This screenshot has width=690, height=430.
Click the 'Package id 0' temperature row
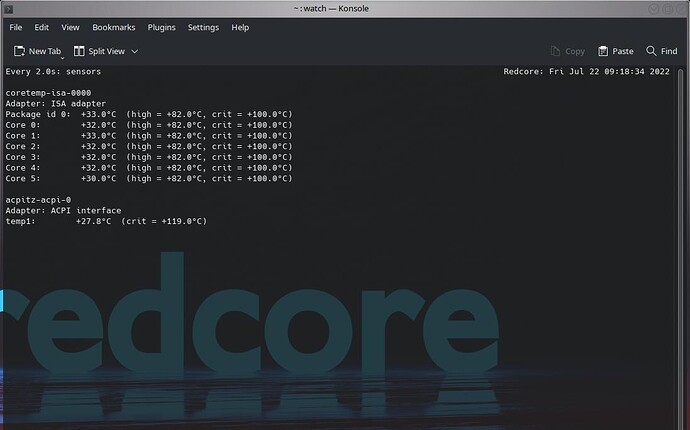[149, 114]
